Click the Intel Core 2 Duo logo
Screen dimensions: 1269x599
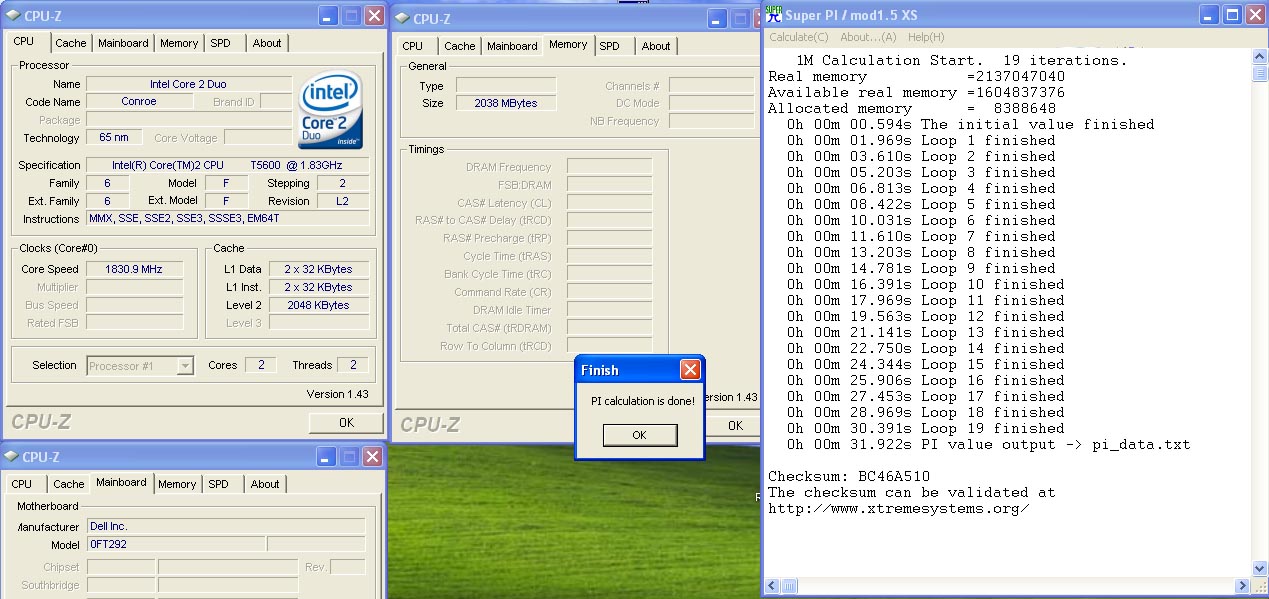(x=330, y=109)
